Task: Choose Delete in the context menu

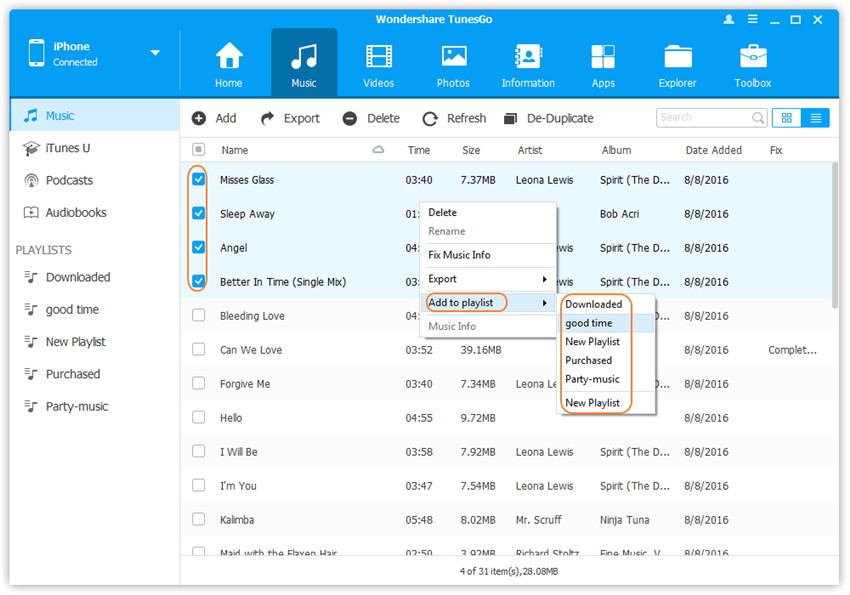Action: click(x=488, y=212)
